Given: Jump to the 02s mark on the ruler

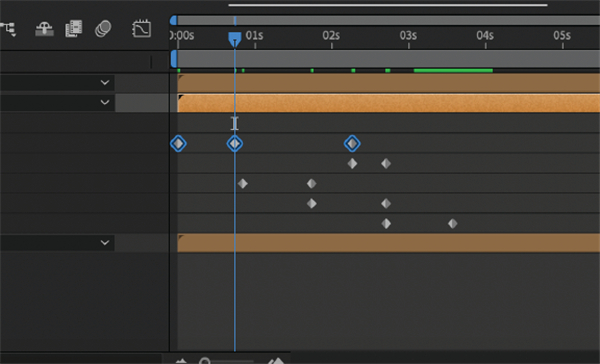Looking at the screenshot, I should [x=331, y=36].
